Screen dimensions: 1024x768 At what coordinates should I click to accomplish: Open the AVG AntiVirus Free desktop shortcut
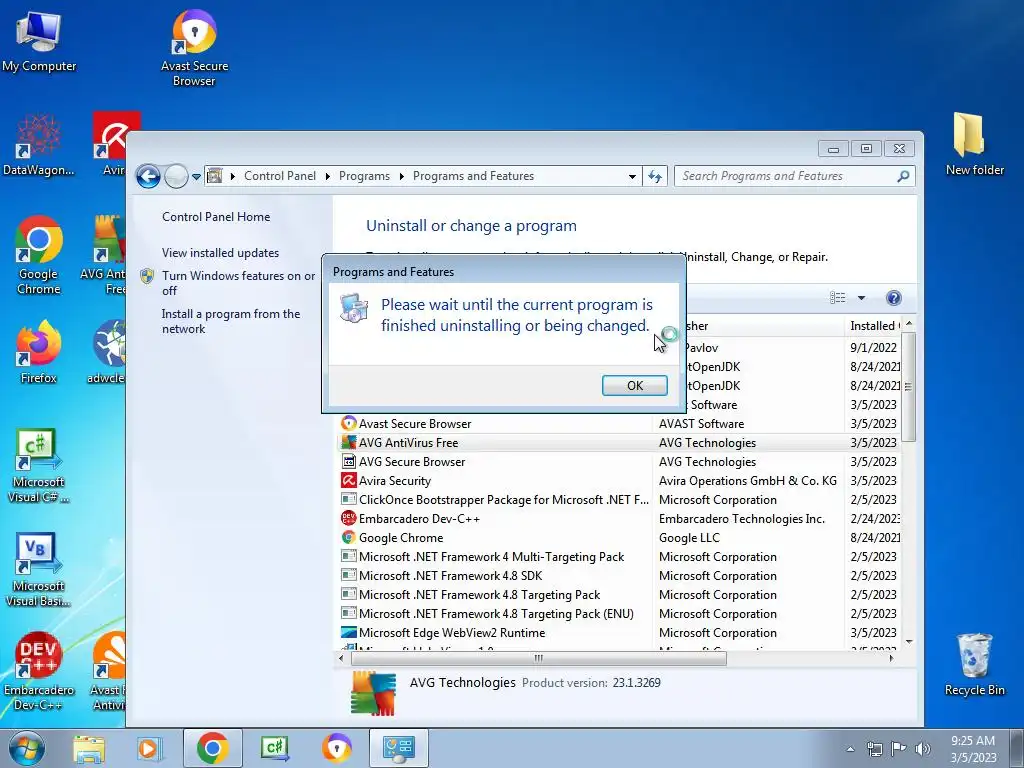103,255
